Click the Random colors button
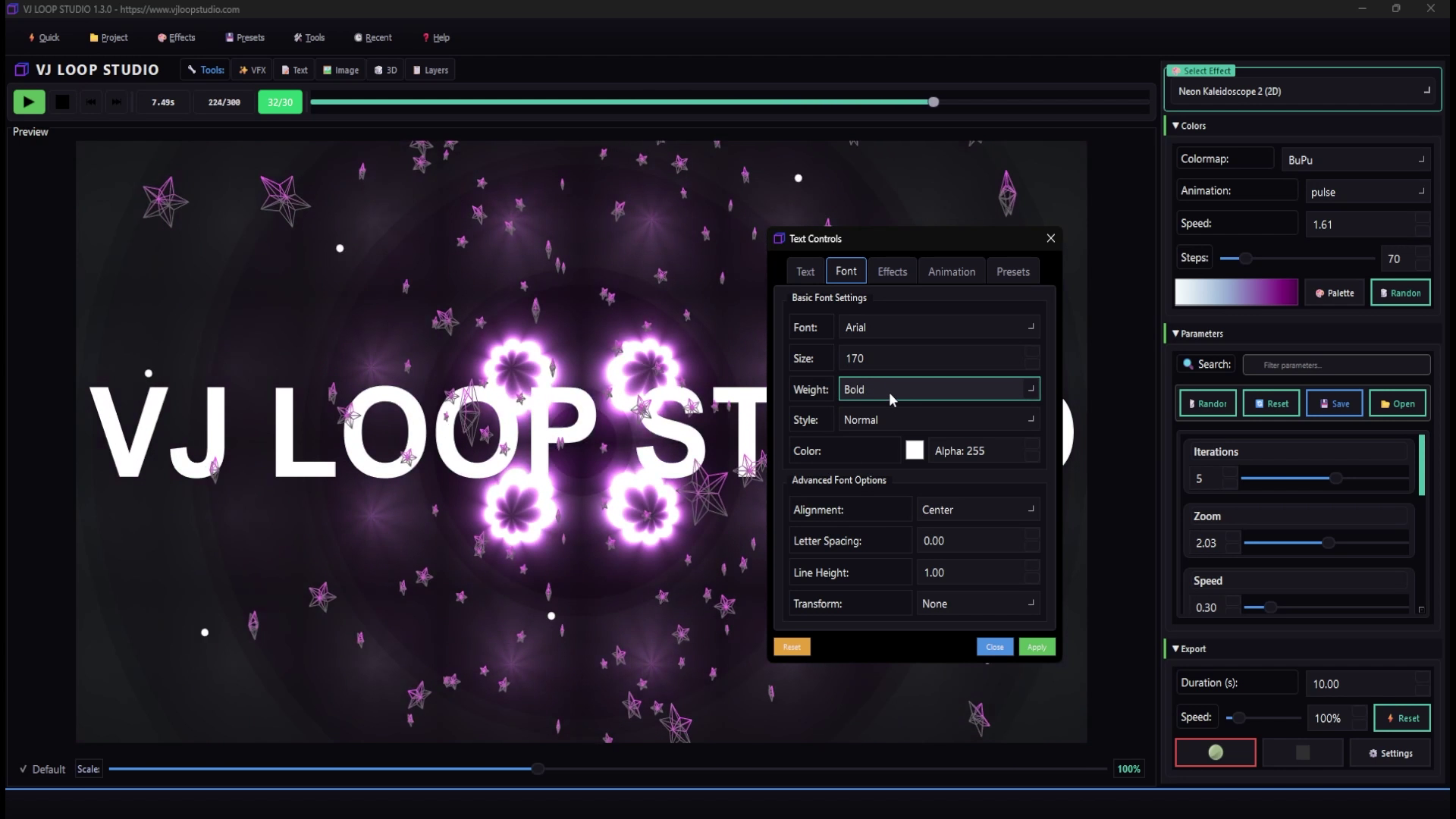Image resolution: width=1456 pixels, height=819 pixels. [x=1400, y=293]
